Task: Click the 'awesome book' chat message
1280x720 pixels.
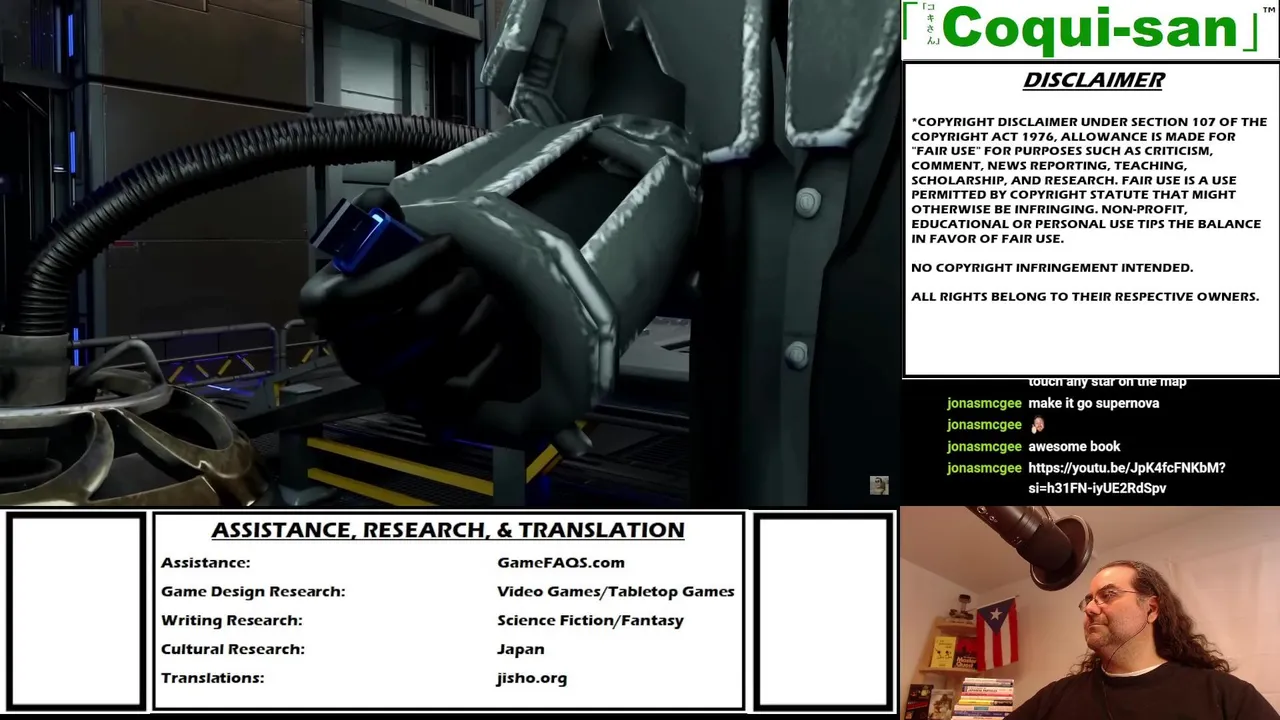Action: pos(1074,446)
